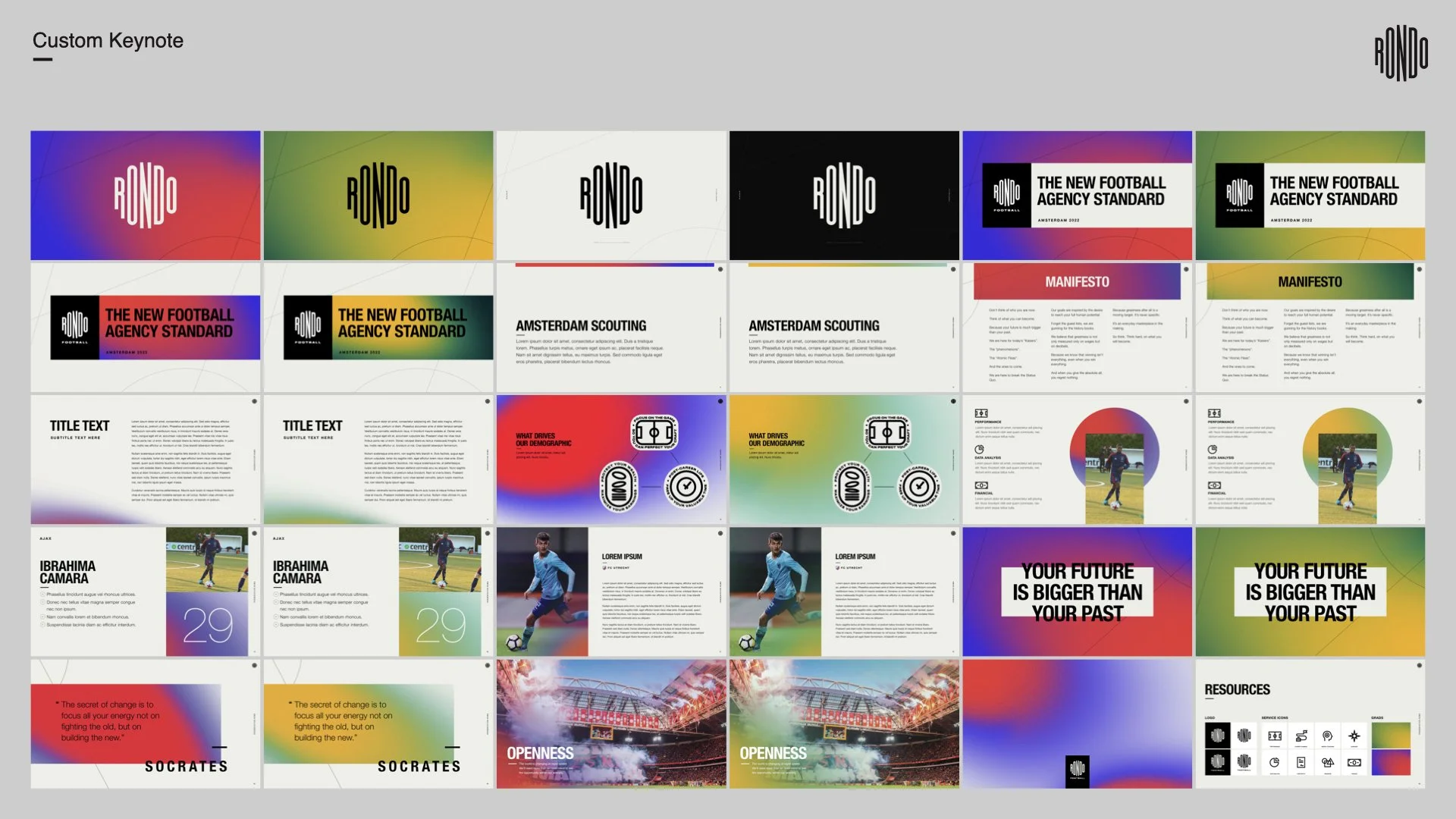This screenshot has width=1456, height=819.
Task: Click the banknote money icon on Resources slide
Action: (x=1354, y=762)
